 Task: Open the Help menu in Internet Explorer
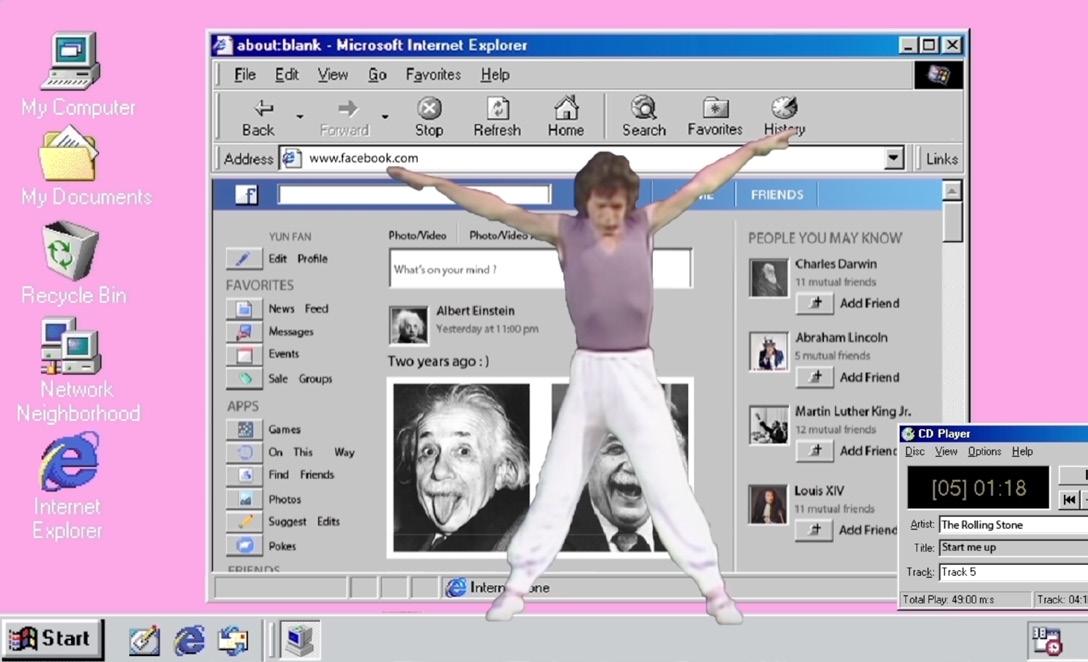495,74
